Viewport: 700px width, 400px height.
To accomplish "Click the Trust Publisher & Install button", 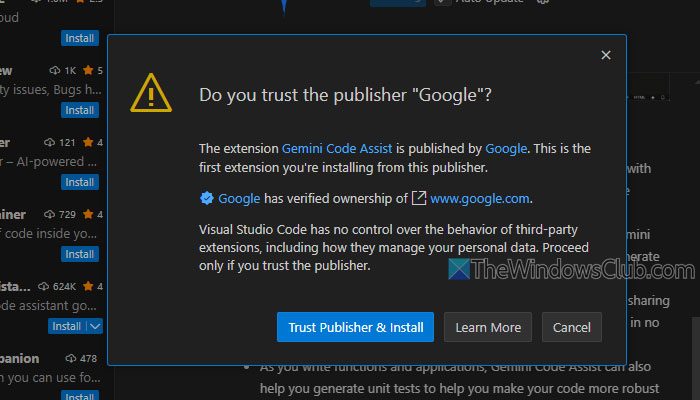I will (x=355, y=327).
